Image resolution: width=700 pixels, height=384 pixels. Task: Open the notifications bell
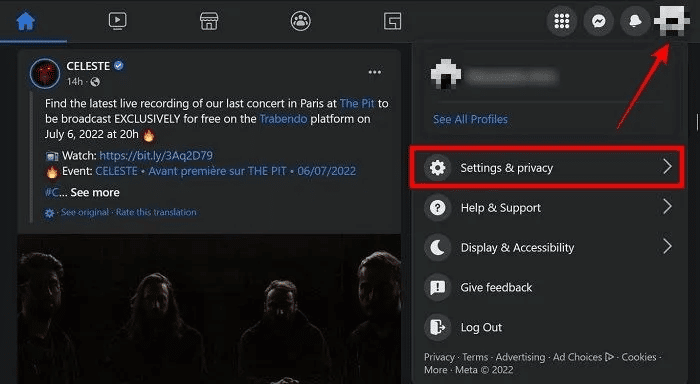635,21
